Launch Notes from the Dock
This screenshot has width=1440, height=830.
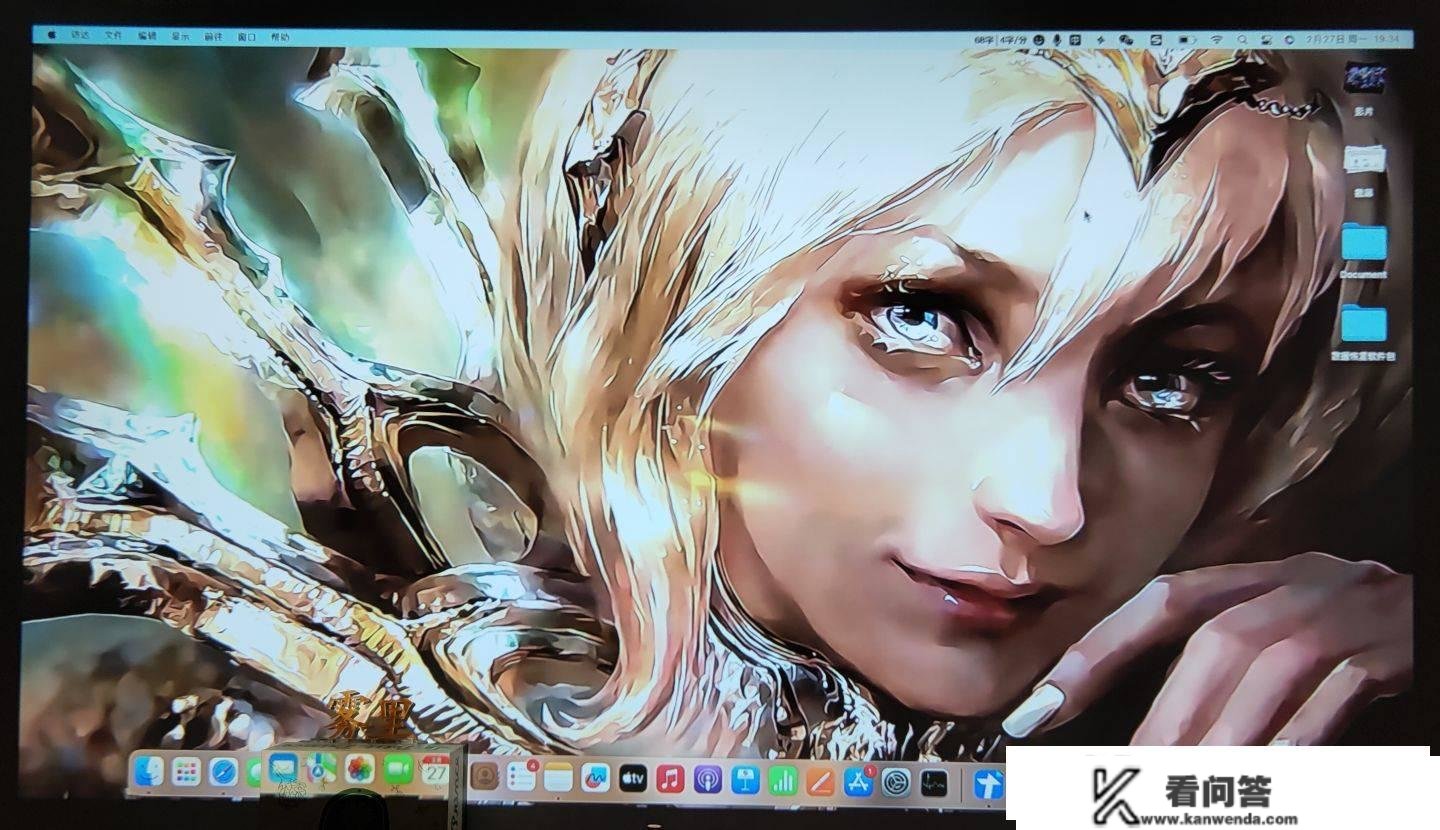(x=558, y=777)
